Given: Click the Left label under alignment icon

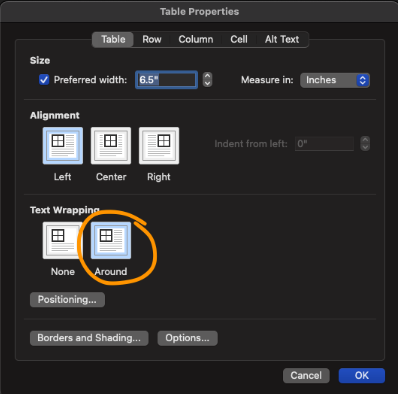Looking at the screenshot, I should click(62, 177).
